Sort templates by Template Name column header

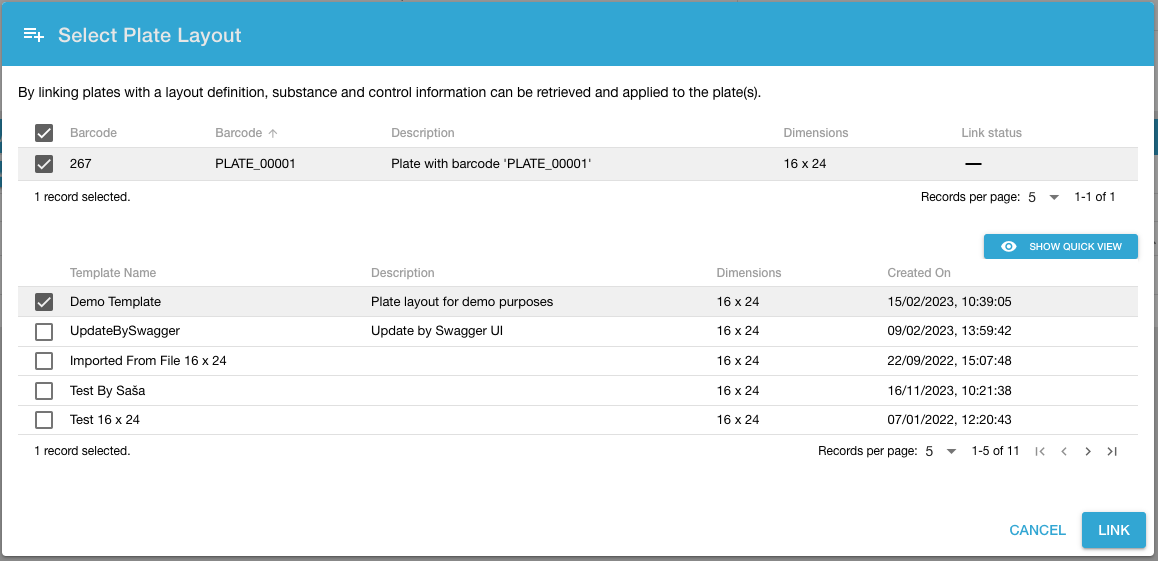coord(113,273)
